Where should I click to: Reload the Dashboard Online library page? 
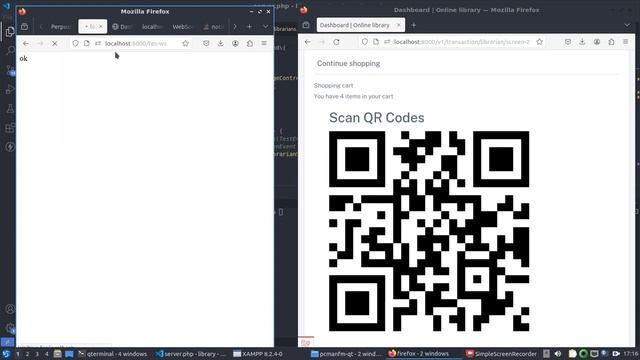tap(336, 42)
